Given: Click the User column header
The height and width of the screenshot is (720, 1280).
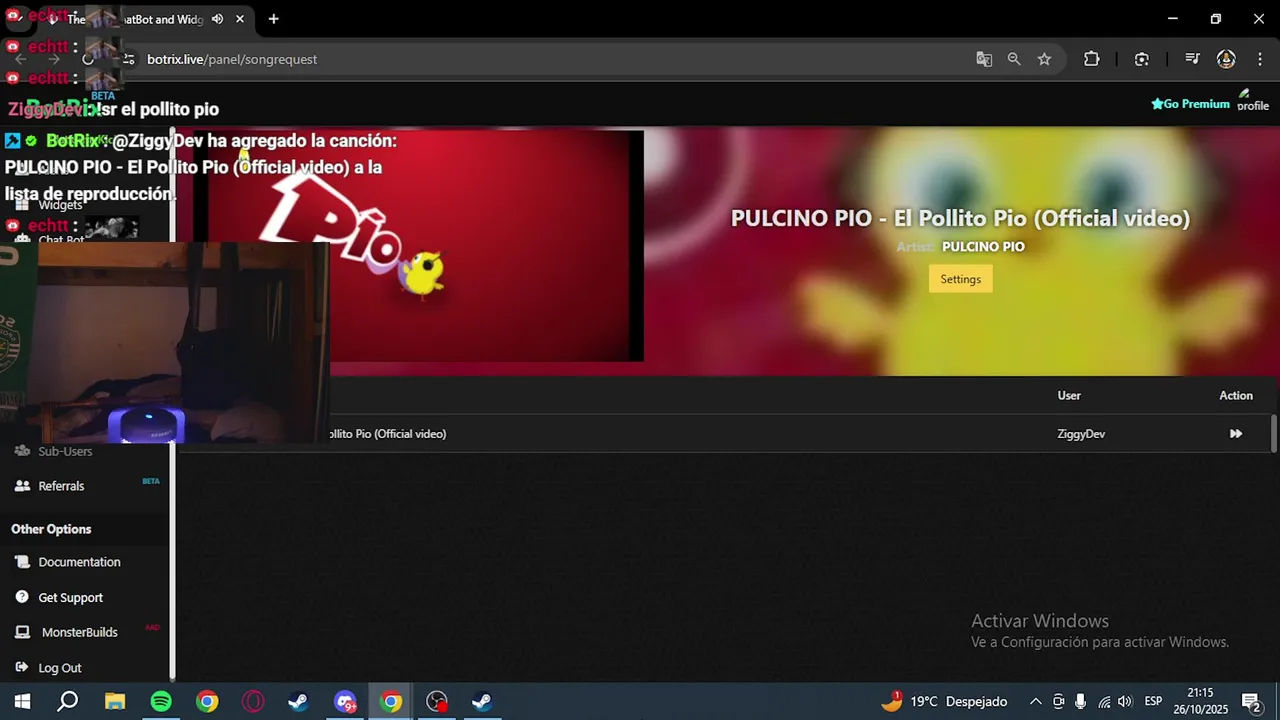Looking at the screenshot, I should pyautogui.click(x=1069, y=396).
